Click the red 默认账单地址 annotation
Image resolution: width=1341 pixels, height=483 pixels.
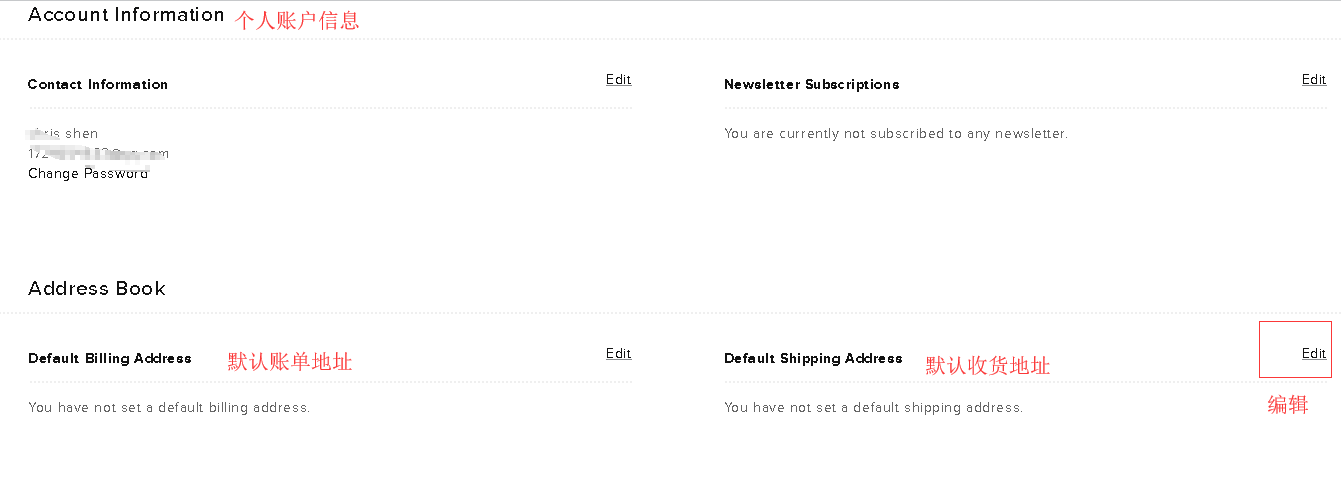290,362
